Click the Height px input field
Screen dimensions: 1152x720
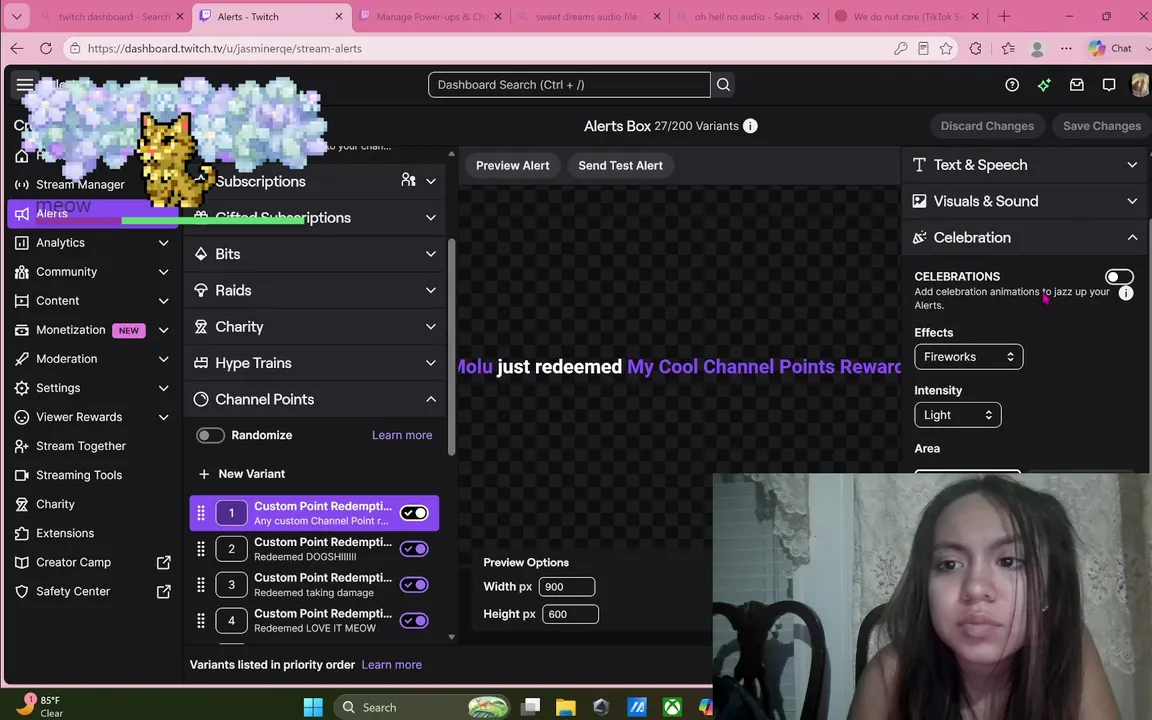570,614
